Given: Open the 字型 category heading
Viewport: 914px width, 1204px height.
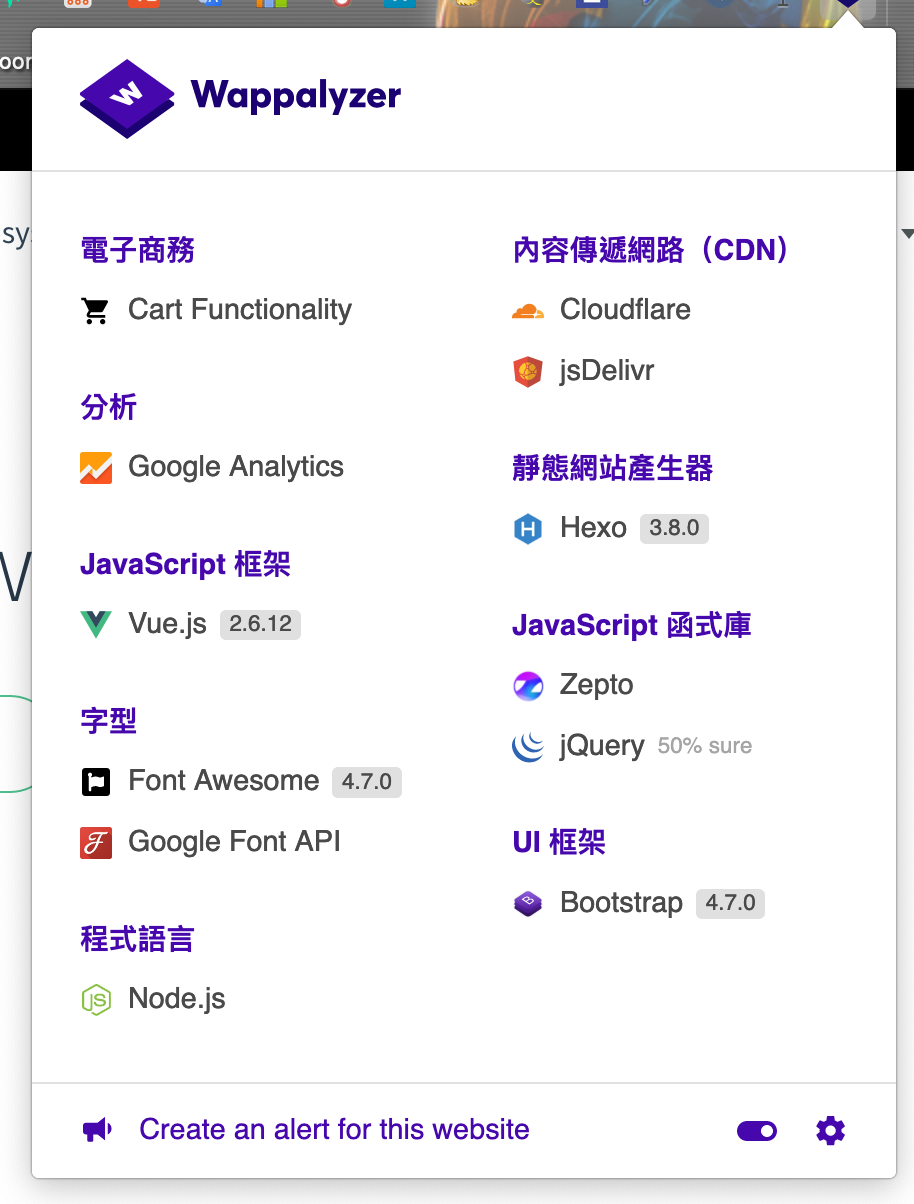Looking at the screenshot, I should point(108,721).
